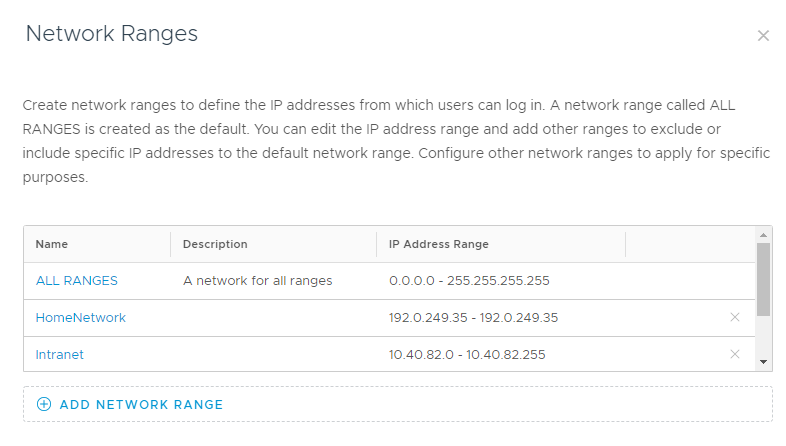Click the network ranges table scrollbar thumb

tap(763, 278)
